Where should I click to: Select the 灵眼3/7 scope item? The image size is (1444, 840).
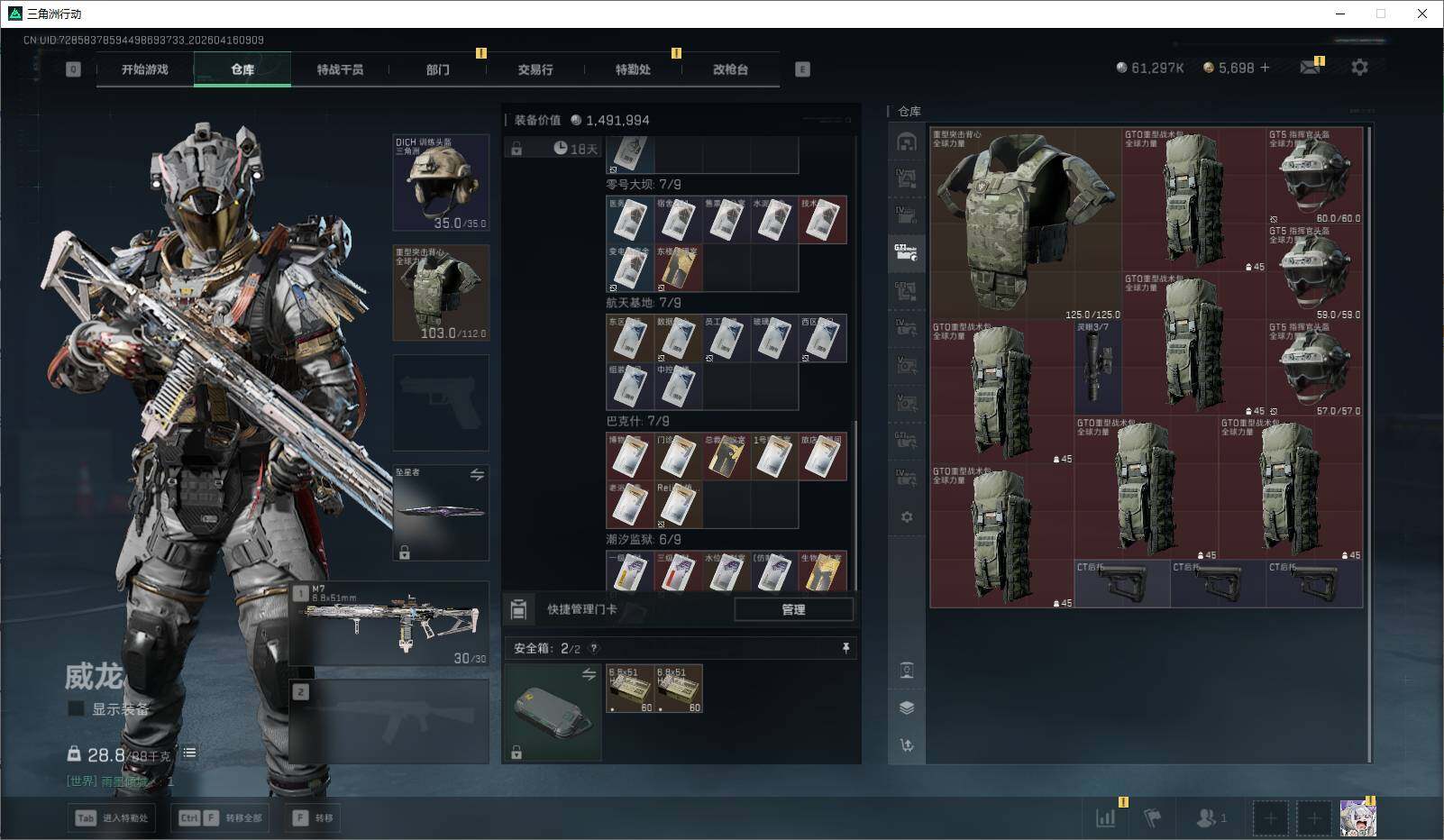[x=1098, y=369]
